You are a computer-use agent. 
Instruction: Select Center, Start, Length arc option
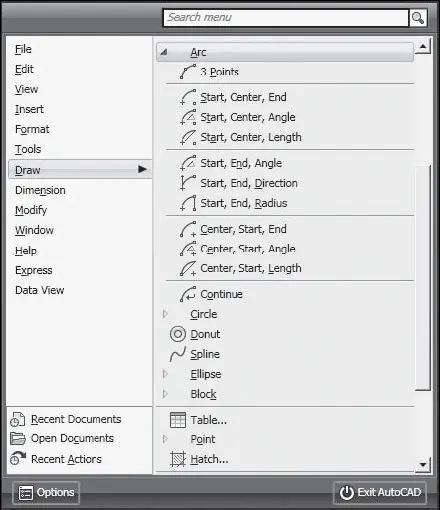[x=251, y=268]
